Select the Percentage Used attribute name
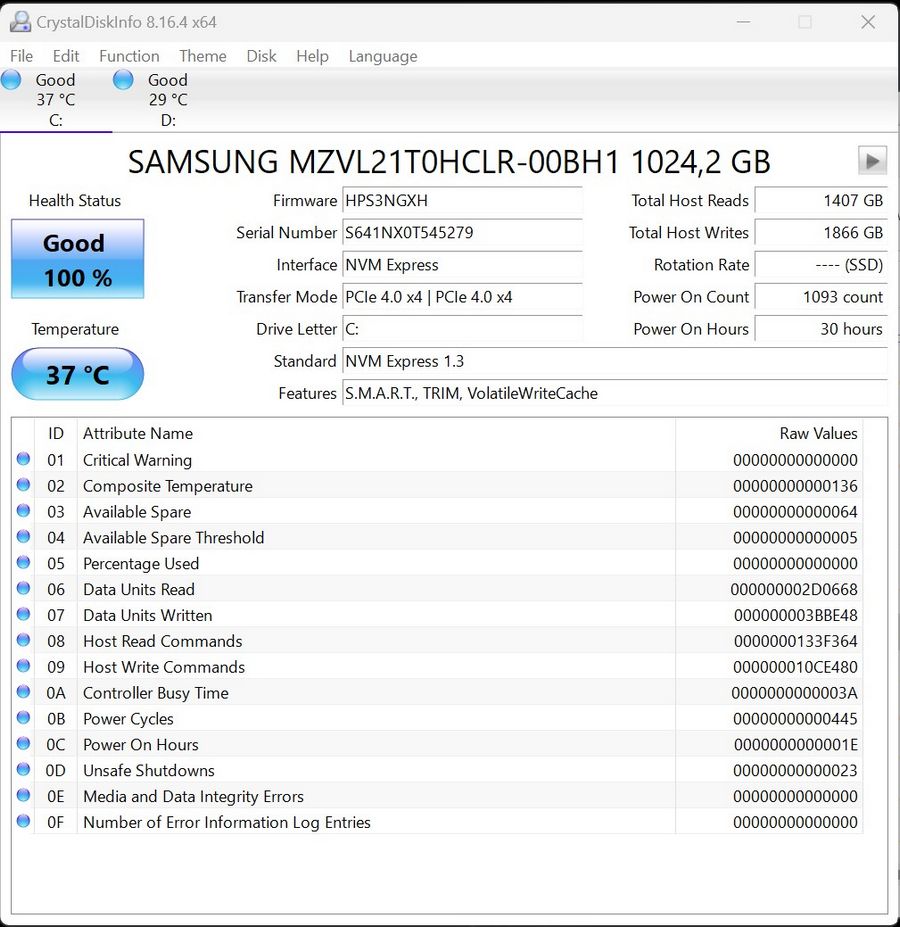Viewport: 900px width, 927px height. (141, 563)
